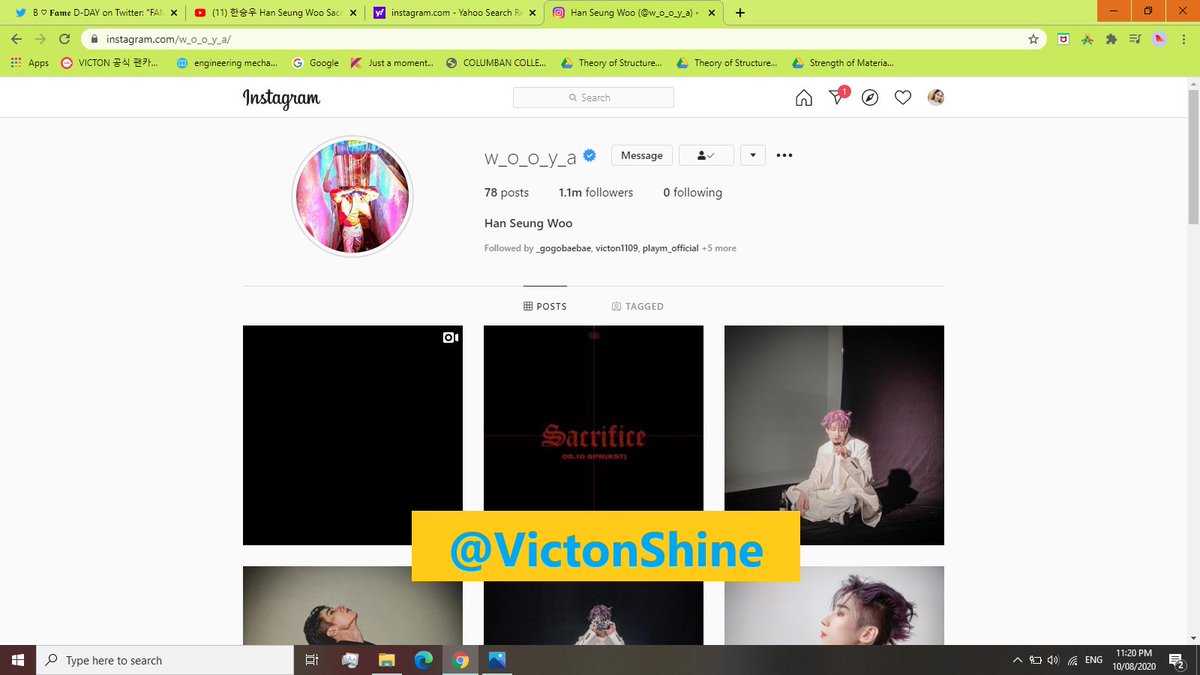Click the verified badge beside w_o_o_y_a
The image size is (1200, 675).
pos(590,155)
